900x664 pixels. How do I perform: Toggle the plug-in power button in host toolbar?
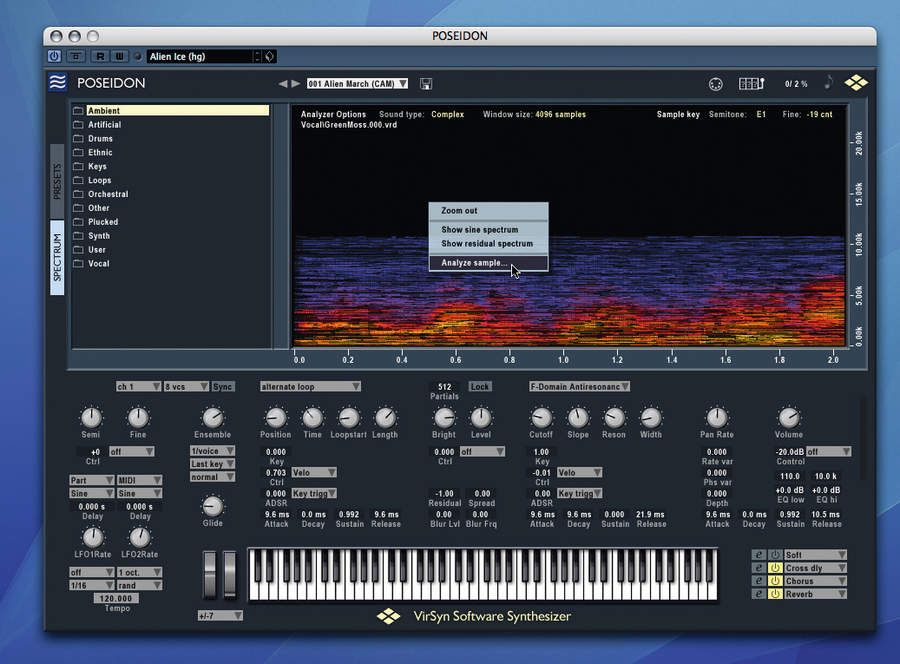pyautogui.click(x=54, y=56)
